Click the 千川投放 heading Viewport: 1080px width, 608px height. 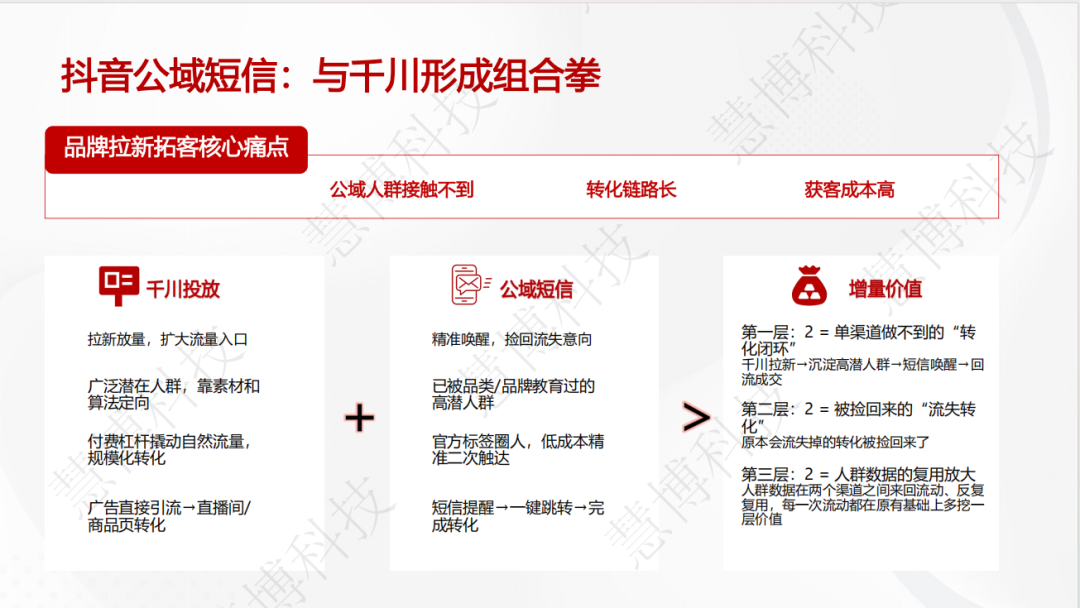click(x=183, y=289)
